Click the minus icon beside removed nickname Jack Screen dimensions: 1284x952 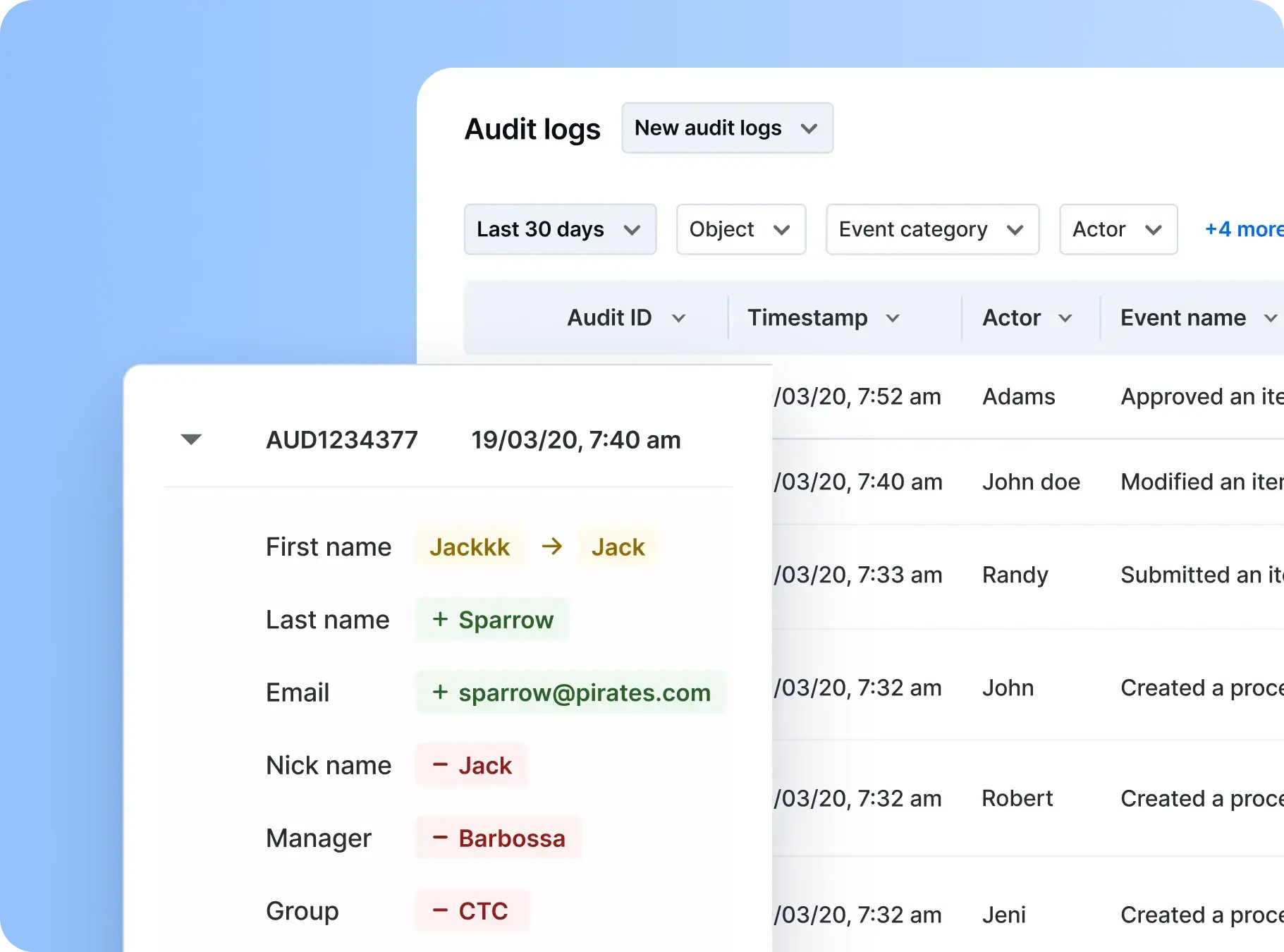tap(440, 765)
